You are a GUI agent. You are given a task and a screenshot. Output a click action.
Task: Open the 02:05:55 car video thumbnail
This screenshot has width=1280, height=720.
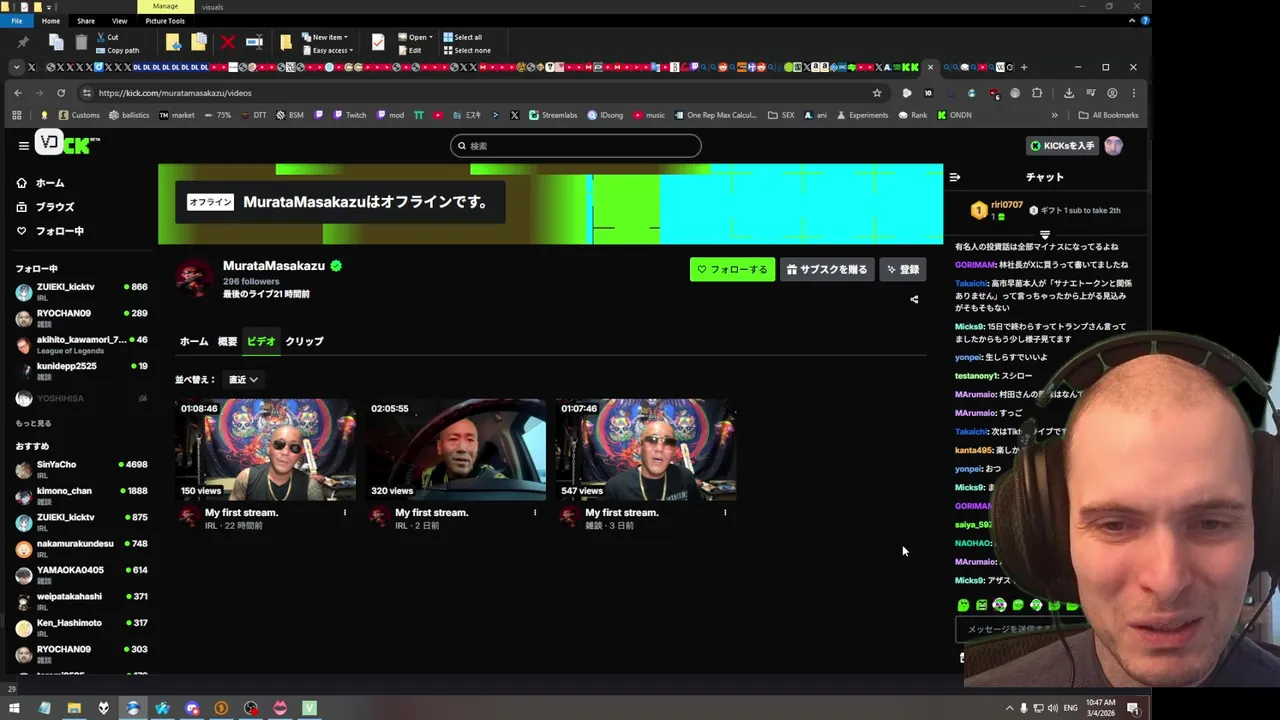pos(455,450)
